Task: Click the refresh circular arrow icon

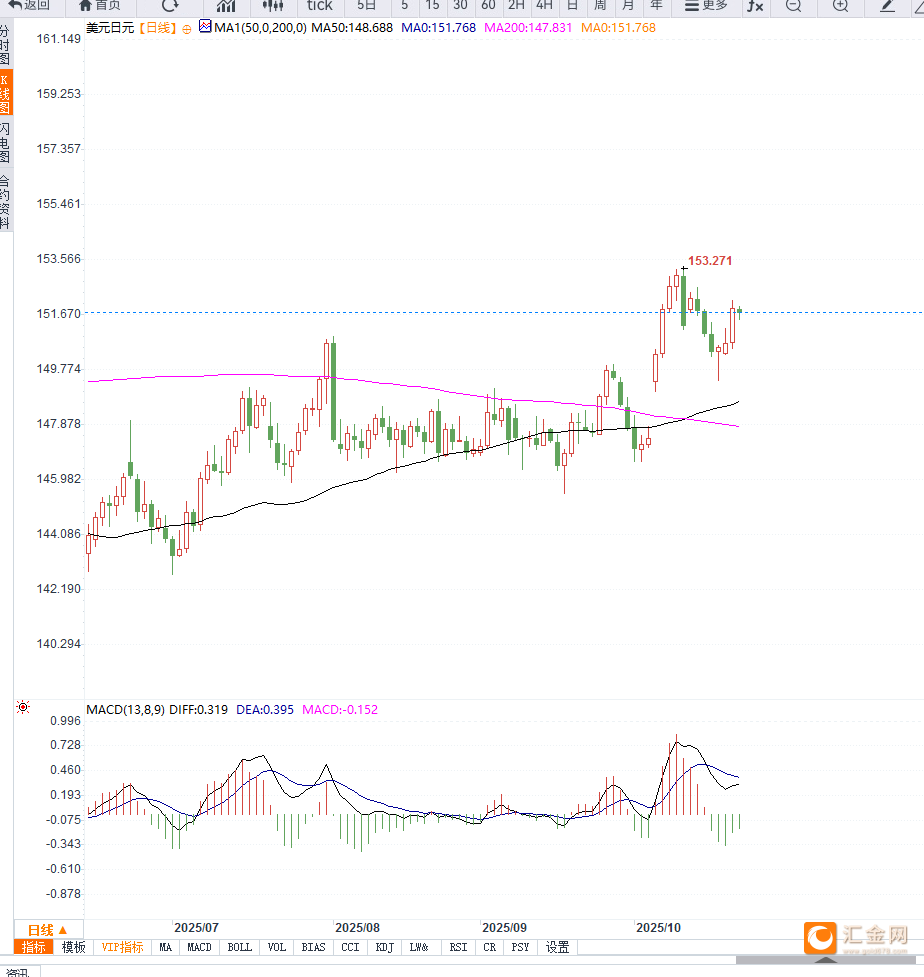Action: pyautogui.click(x=170, y=6)
